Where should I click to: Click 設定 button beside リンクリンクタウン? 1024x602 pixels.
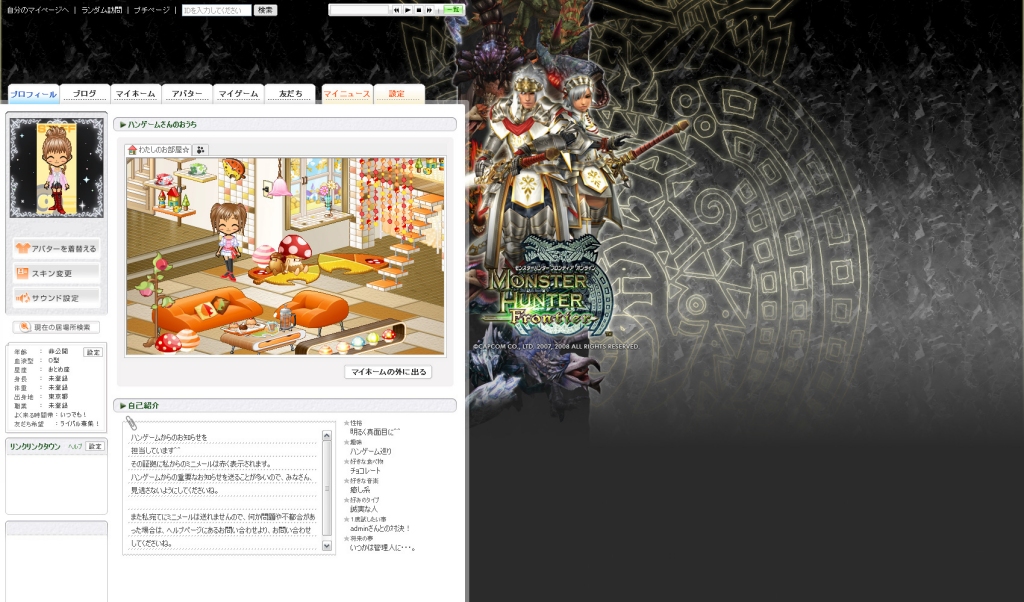(95, 446)
